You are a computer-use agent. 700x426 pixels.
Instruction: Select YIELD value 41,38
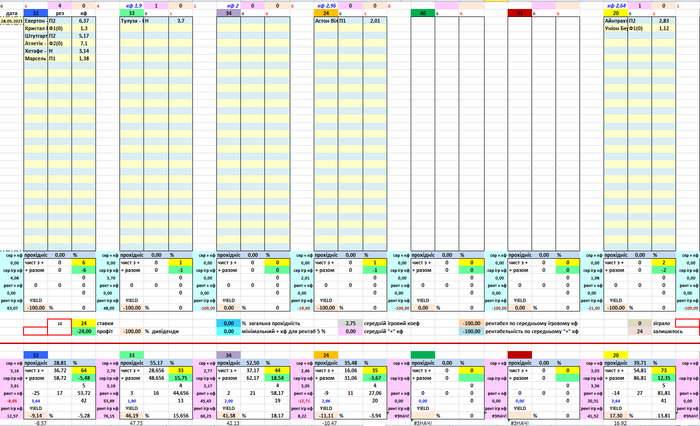click(229, 416)
